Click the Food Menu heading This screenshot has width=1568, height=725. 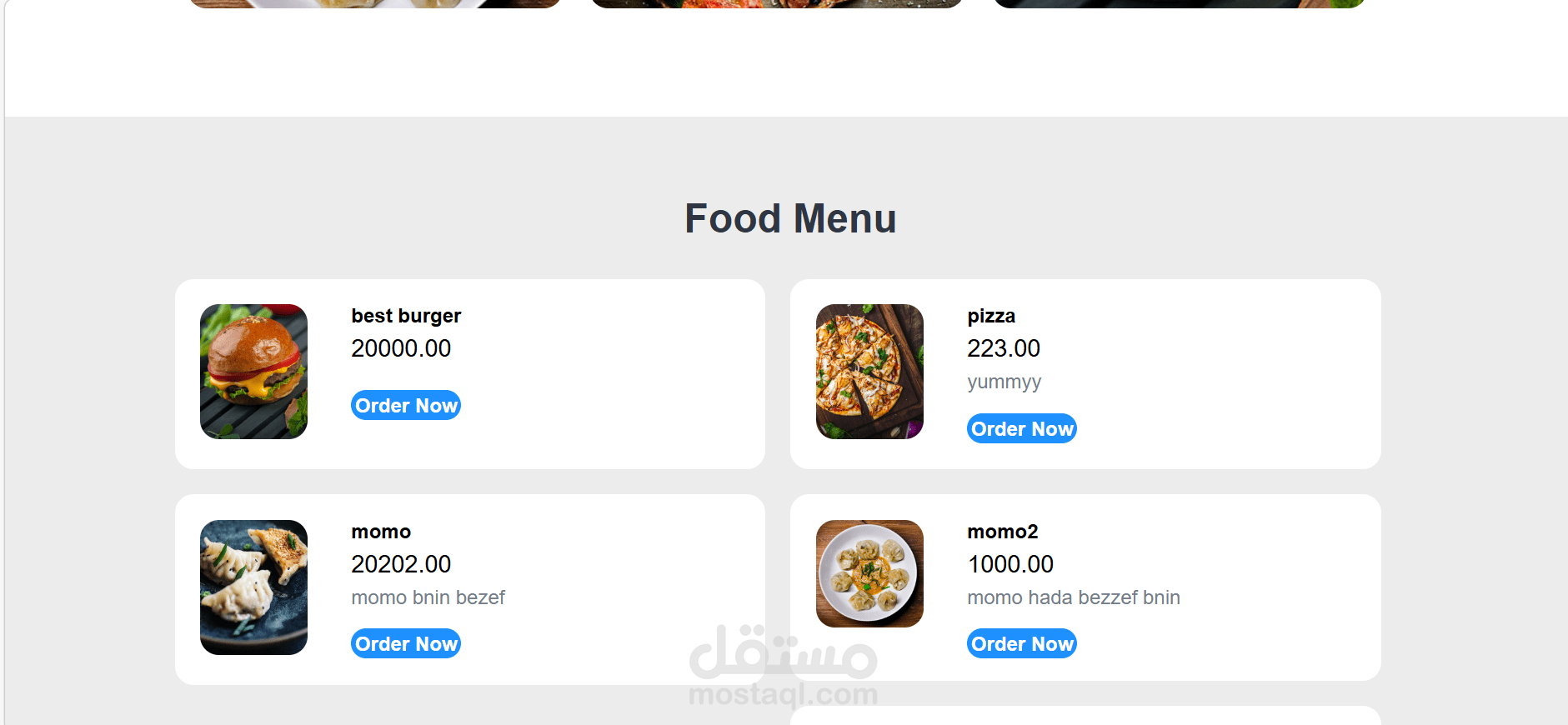[790, 218]
